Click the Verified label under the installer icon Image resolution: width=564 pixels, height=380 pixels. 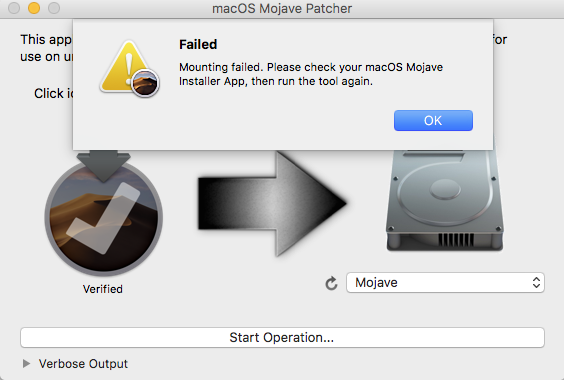click(103, 289)
